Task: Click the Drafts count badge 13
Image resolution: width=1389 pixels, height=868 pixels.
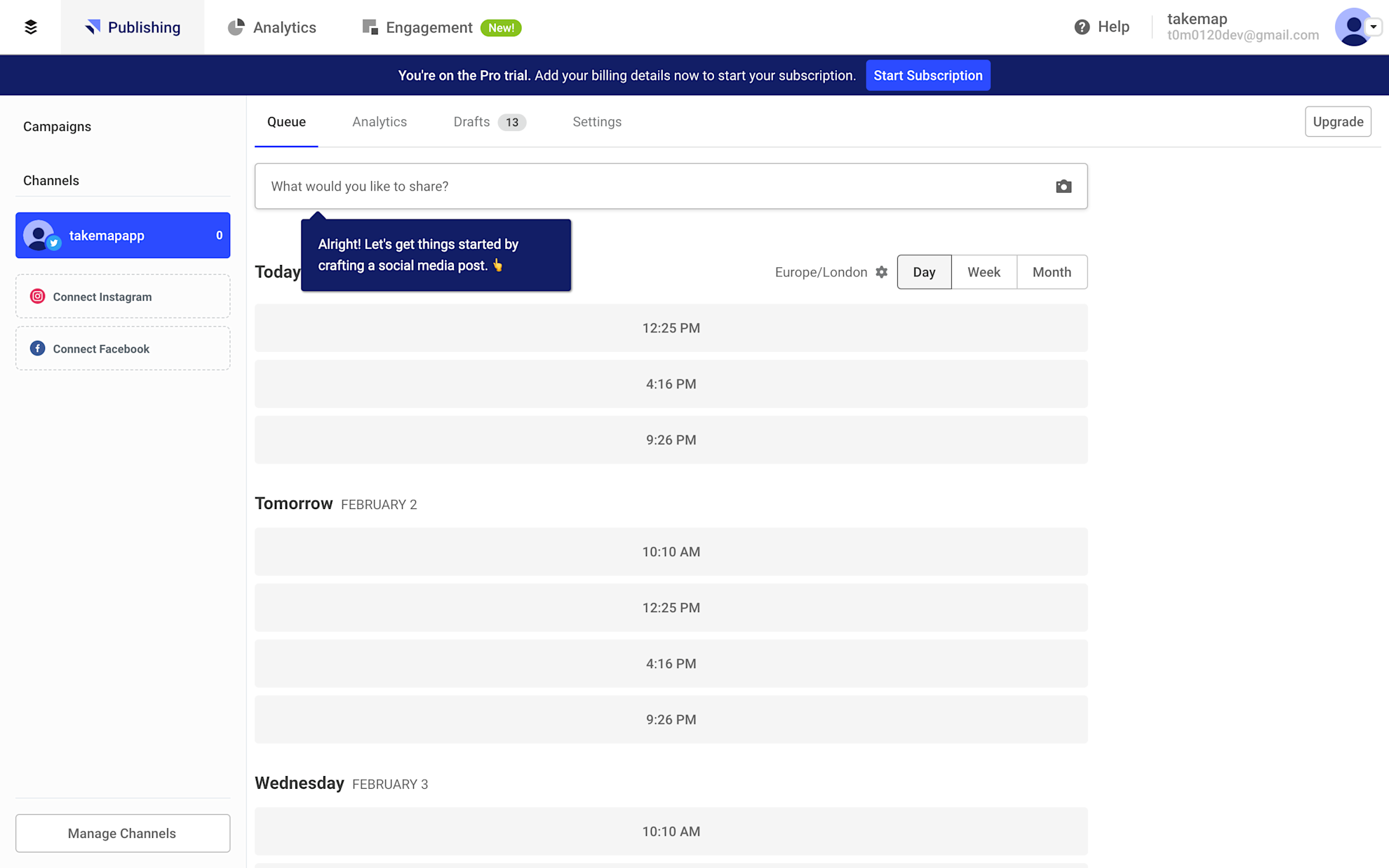Action: click(x=512, y=123)
